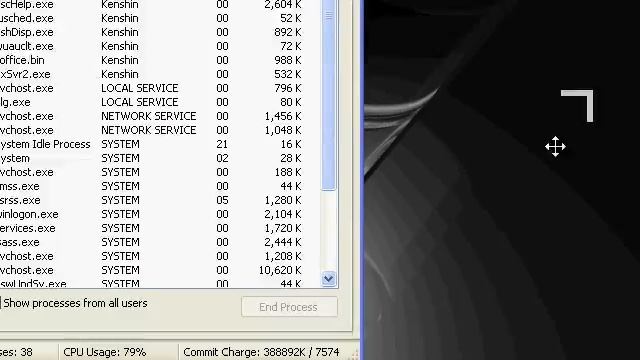
Task: Click the 2,604 K memory value
Action: click(283, 5)
